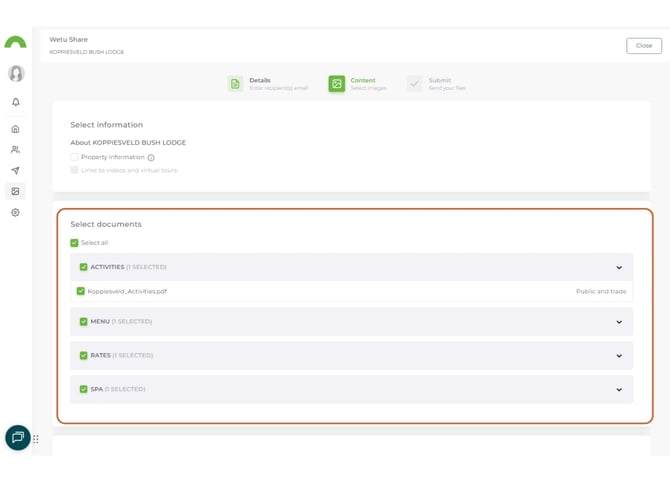Click the paper plane share icon

click(15, 171)
